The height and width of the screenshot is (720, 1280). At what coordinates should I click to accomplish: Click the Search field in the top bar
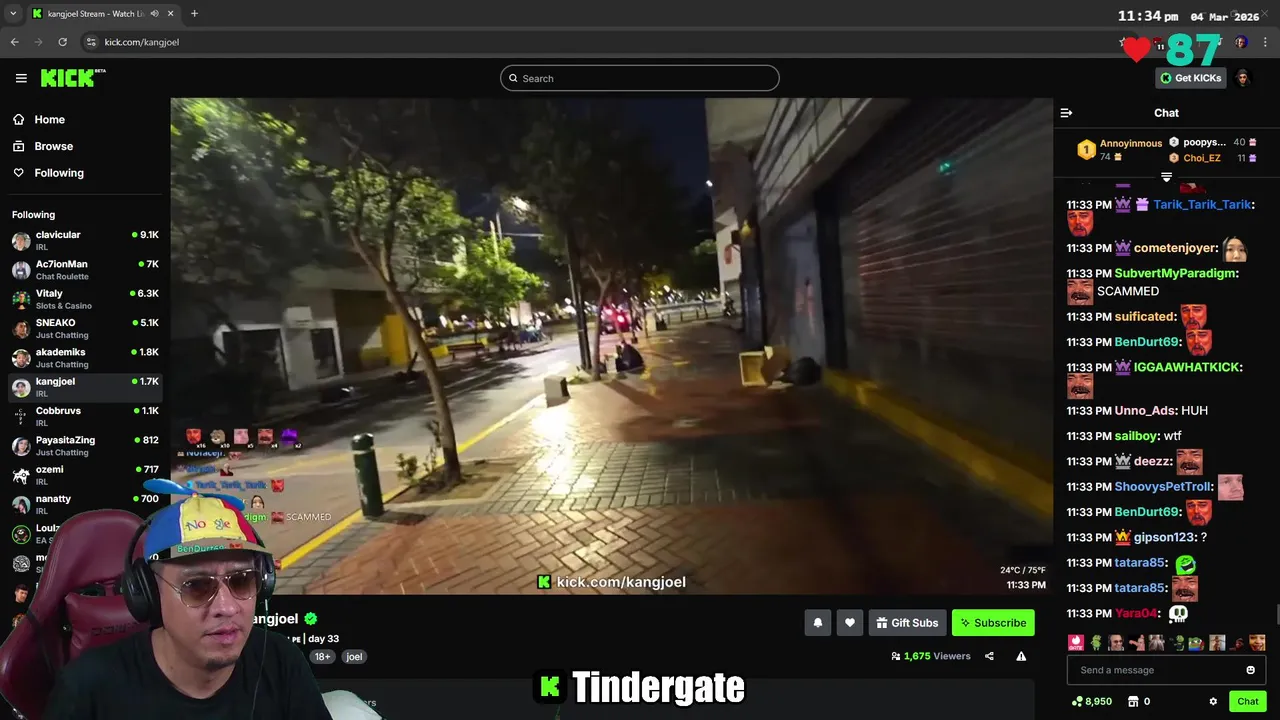pyautogui.click(x=640, y=78)
